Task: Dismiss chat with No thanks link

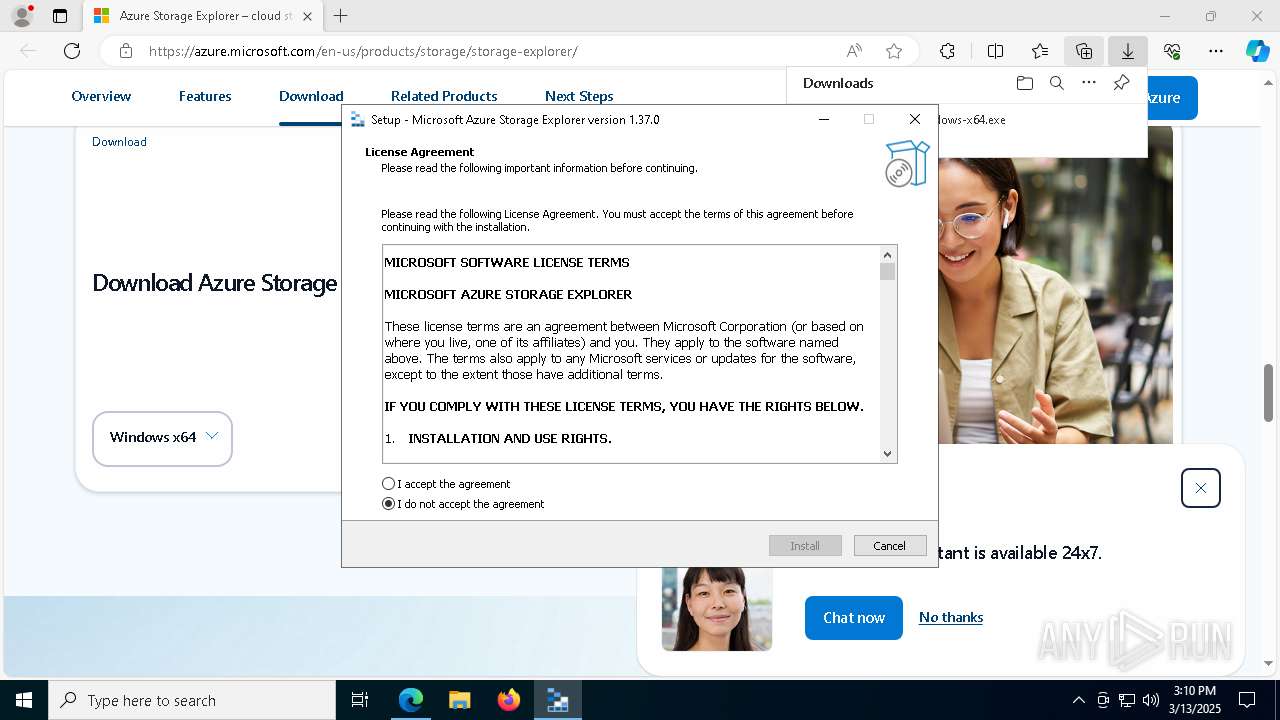Action: pos(951,617)
